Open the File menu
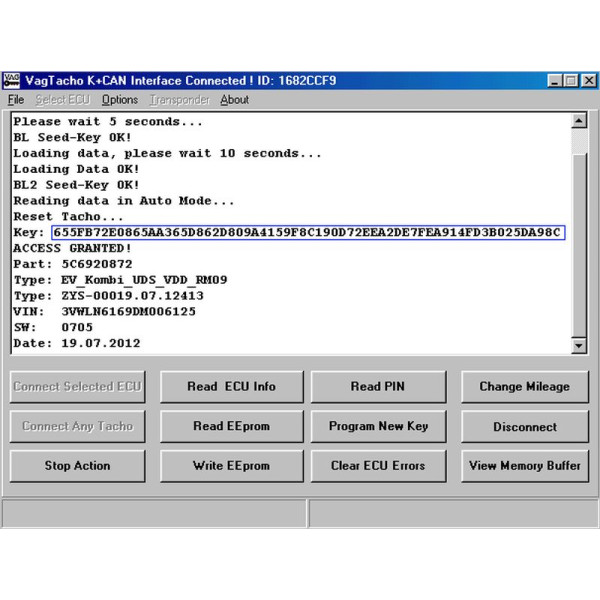This screenshot has height=600, width=600. 15,100
